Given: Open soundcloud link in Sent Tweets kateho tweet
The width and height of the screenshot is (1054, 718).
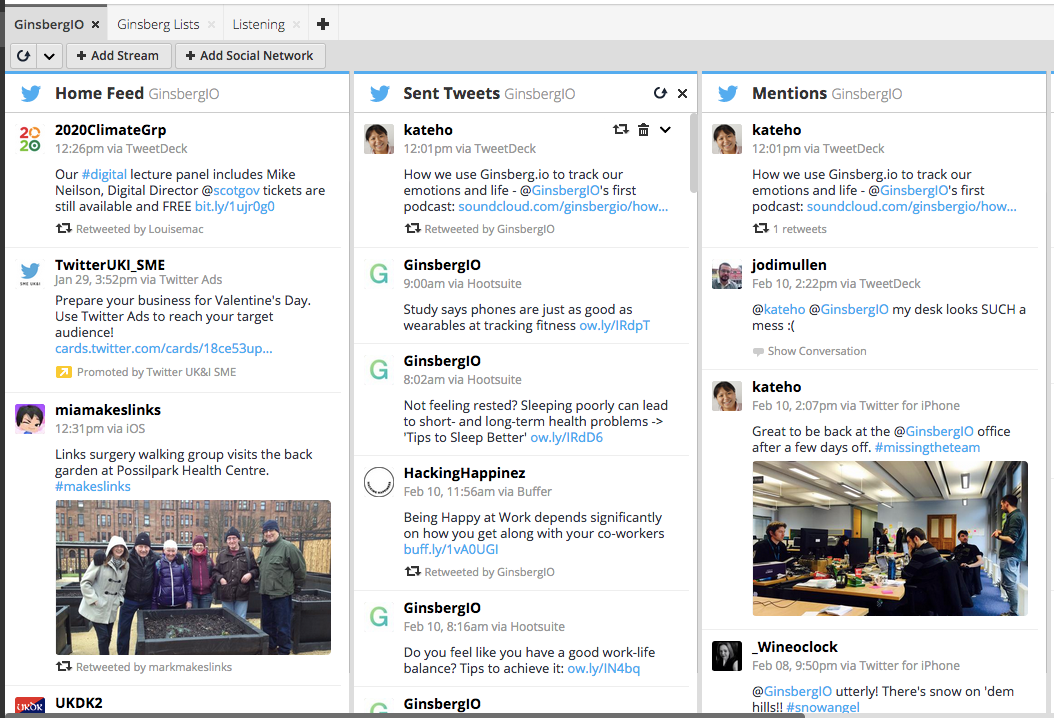Looking at the screenshot, I should click(x=563, y=206).
